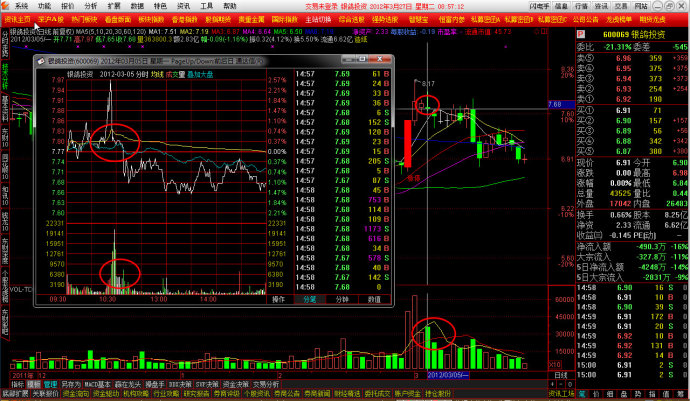This screenshot has width=690, height=401.
Task: Click 均线 legend label in the popup chart
Action: coord(157,74)
